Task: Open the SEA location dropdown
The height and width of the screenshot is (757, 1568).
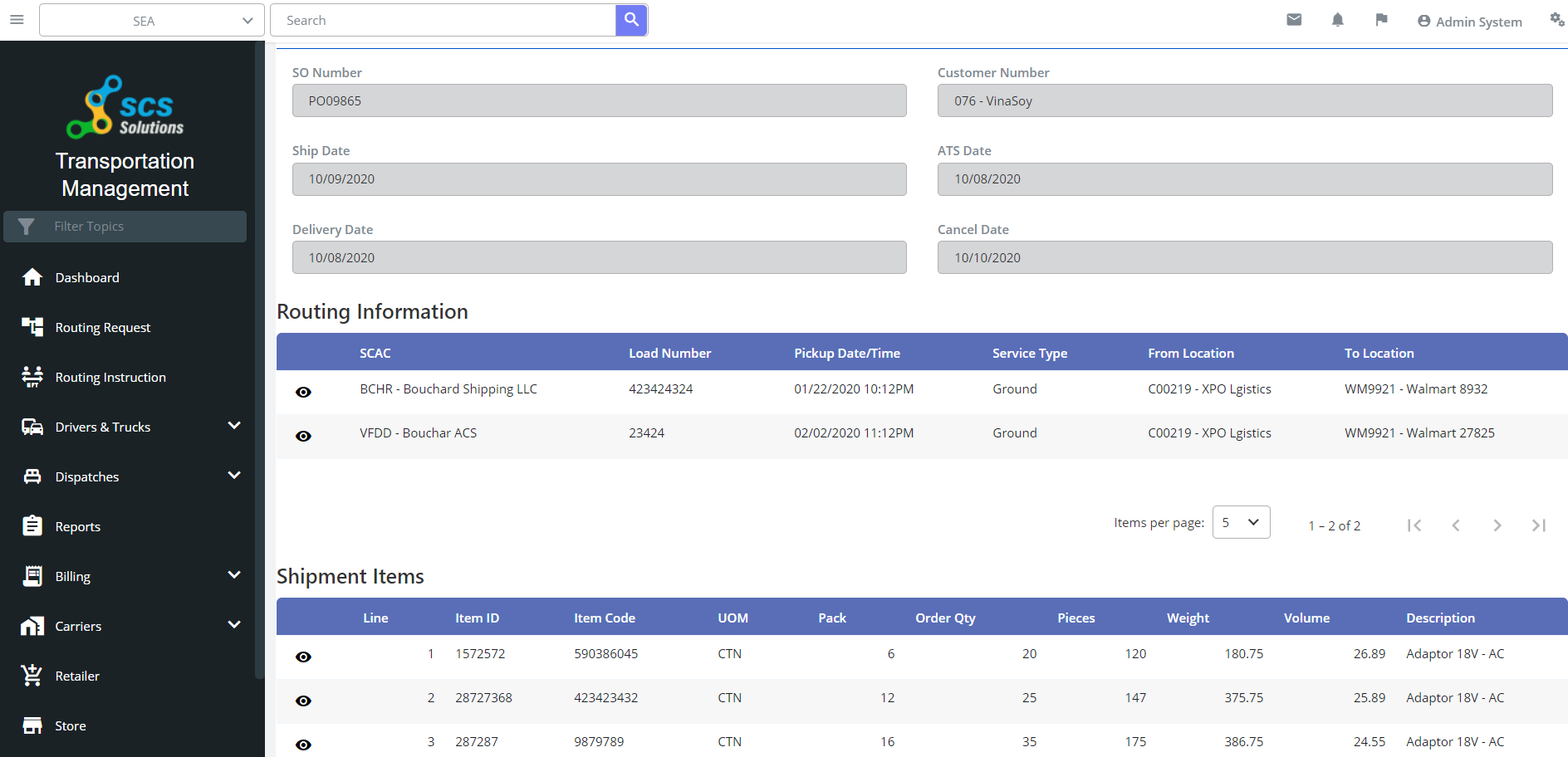Action: 151,19
